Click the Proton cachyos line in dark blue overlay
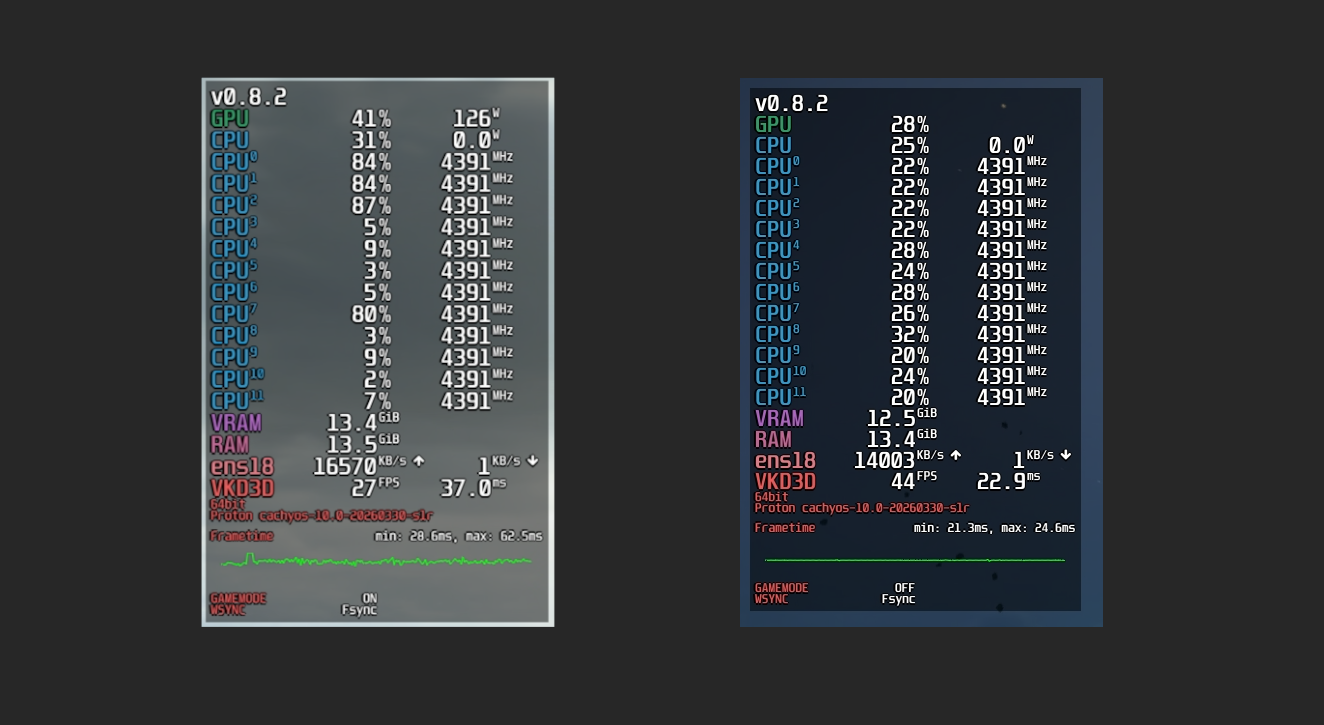 862,508
